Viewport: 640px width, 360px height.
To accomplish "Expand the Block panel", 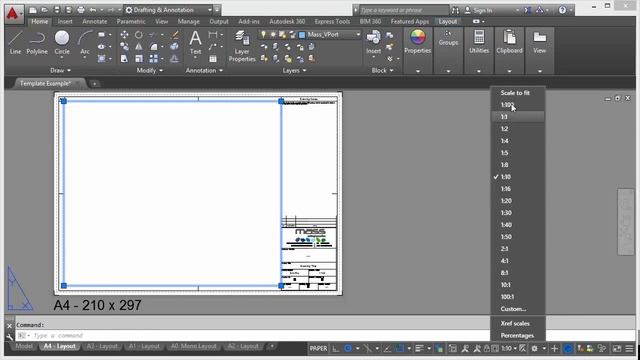I will tap(382, 70).
